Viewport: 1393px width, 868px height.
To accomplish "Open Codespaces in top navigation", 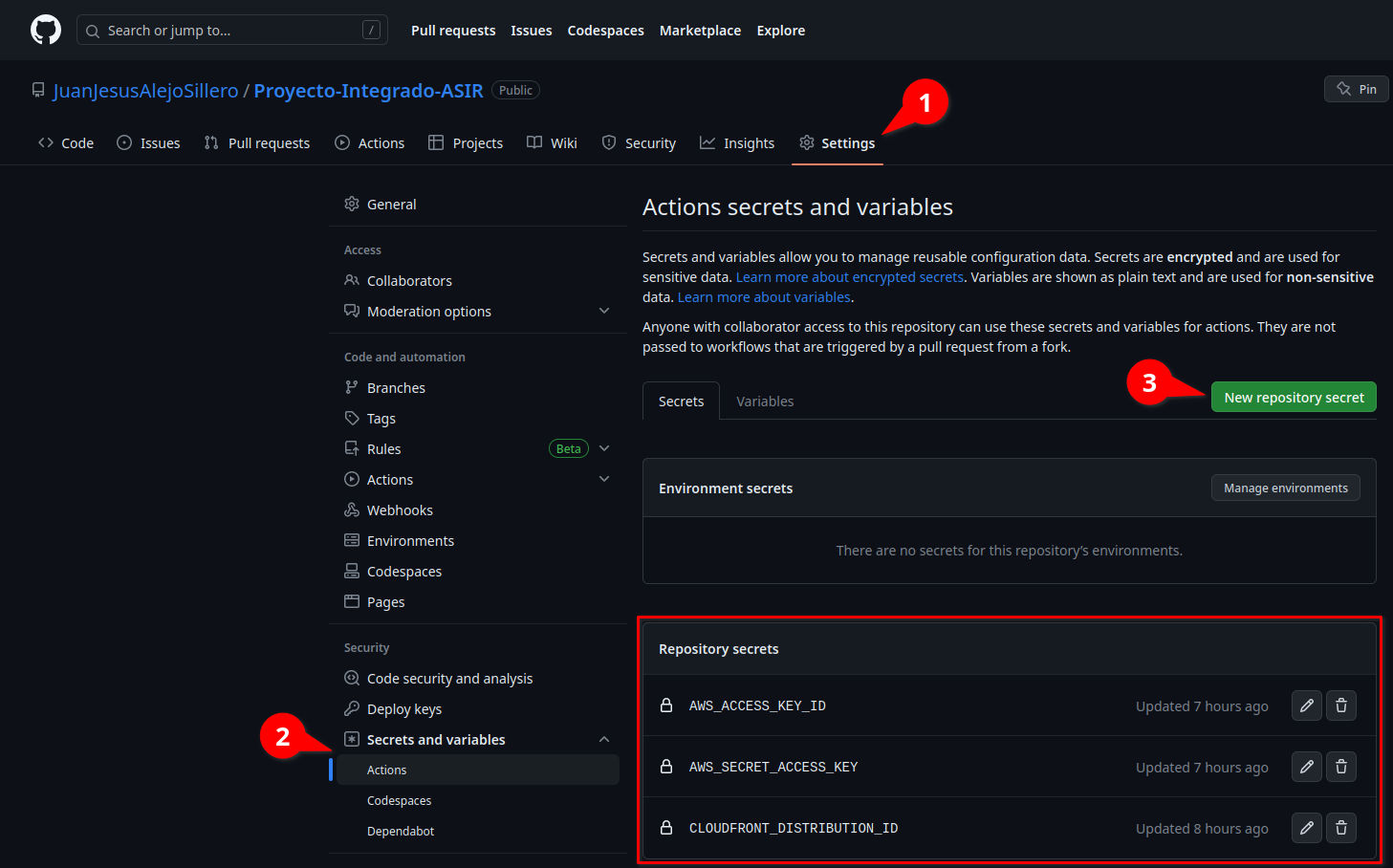I will (606, 31).
